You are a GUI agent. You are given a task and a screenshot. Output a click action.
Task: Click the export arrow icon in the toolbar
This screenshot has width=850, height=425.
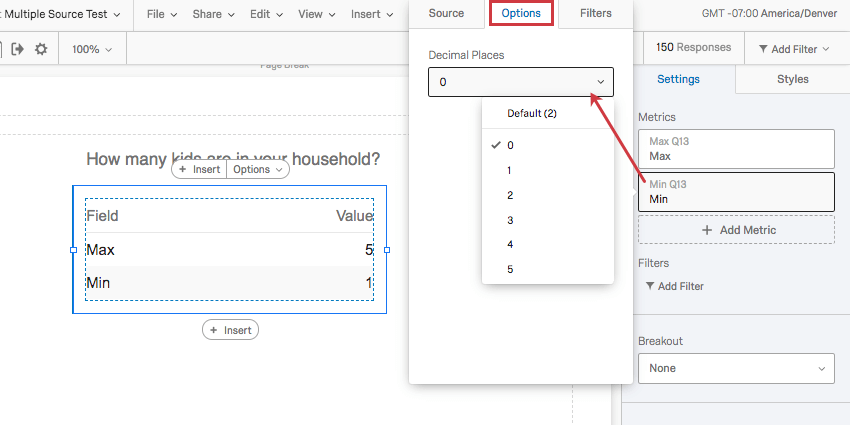[x=18, y=49]
